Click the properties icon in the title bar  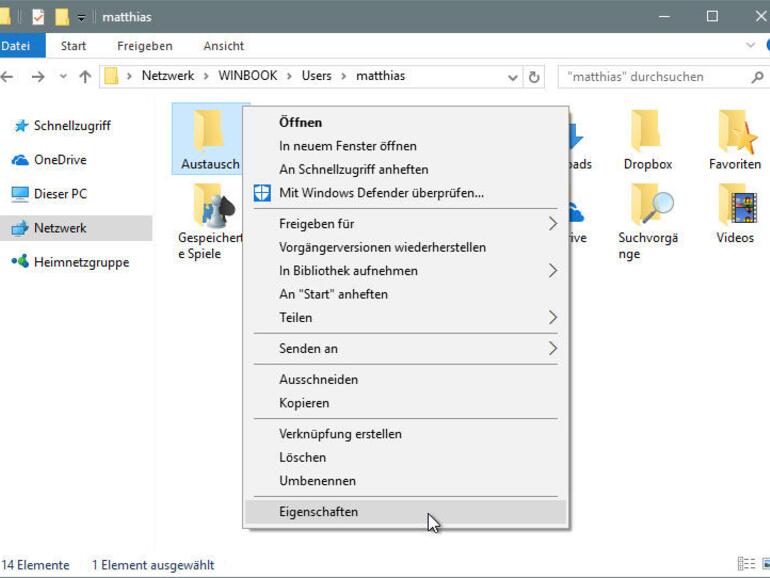click(38, 17)
